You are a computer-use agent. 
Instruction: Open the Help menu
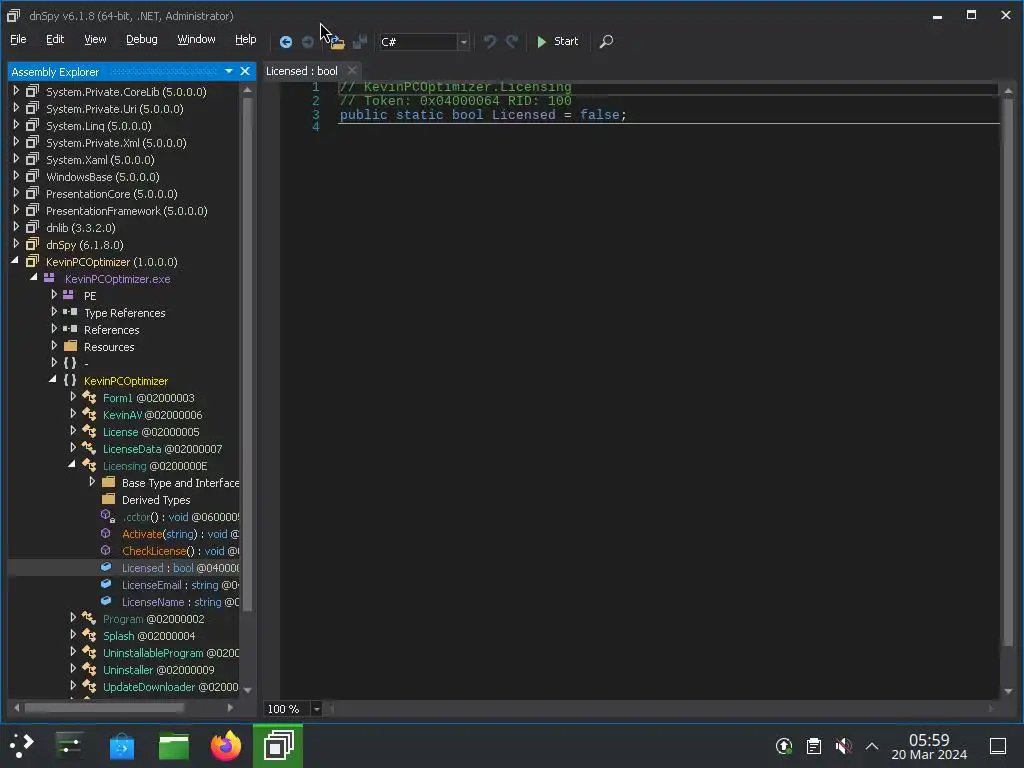tap(246, 39)
